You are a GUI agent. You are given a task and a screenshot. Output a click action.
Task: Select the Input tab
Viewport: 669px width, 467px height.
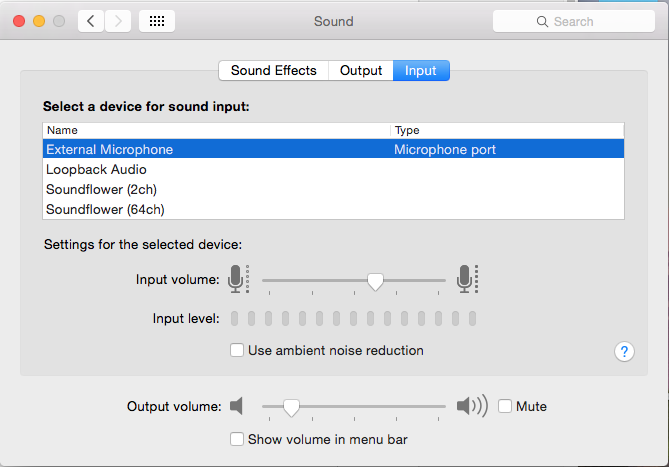tap(421, 70)
